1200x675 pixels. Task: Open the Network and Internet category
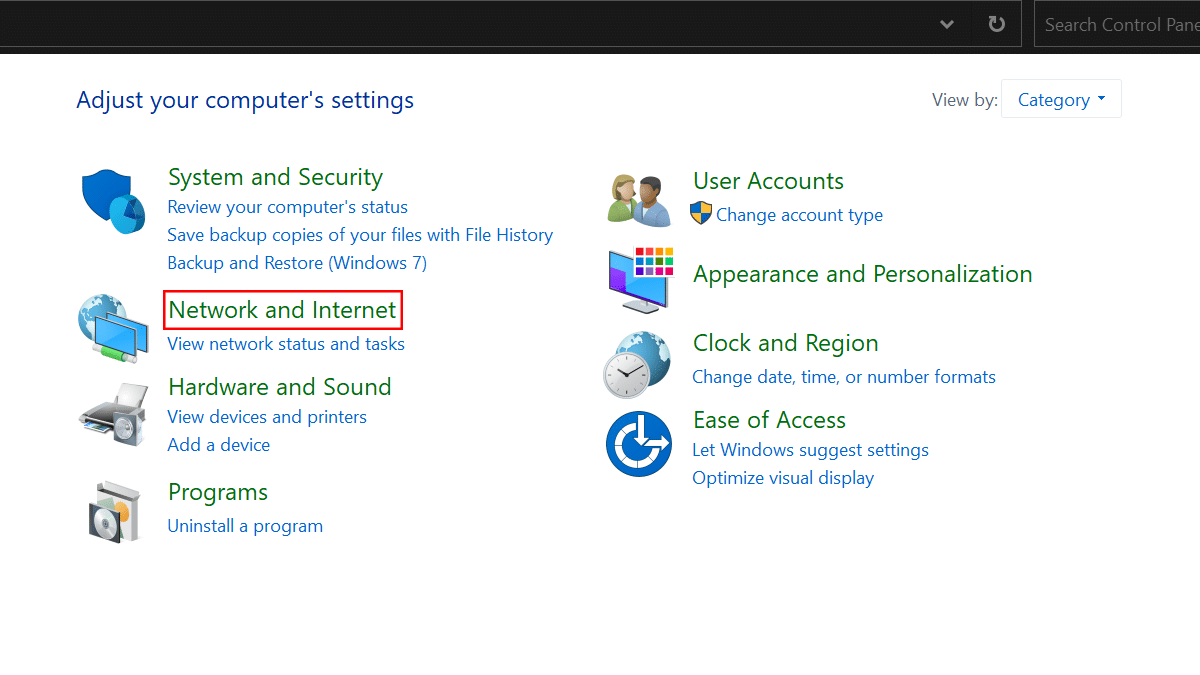click(282, 310)
